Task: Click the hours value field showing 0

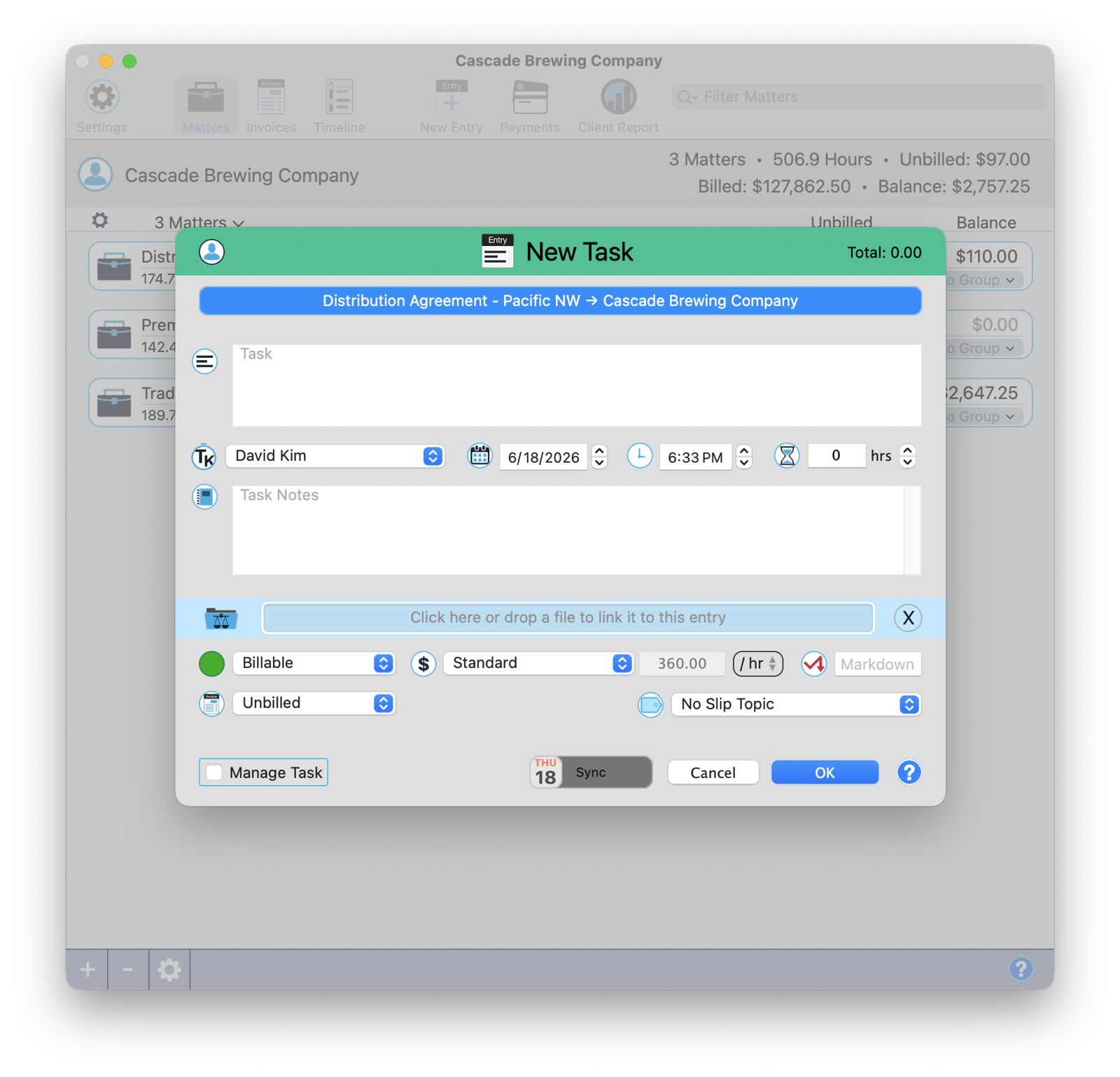Action: tap(836, 456)
